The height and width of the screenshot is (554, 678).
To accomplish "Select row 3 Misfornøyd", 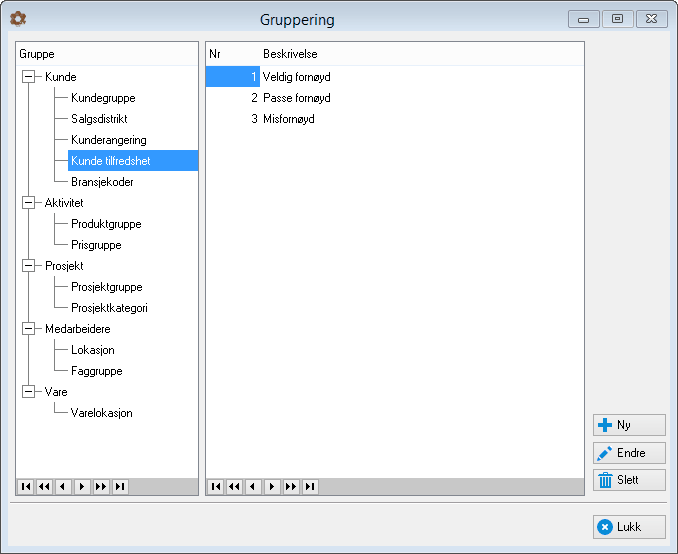I will [x=395, y=119].
